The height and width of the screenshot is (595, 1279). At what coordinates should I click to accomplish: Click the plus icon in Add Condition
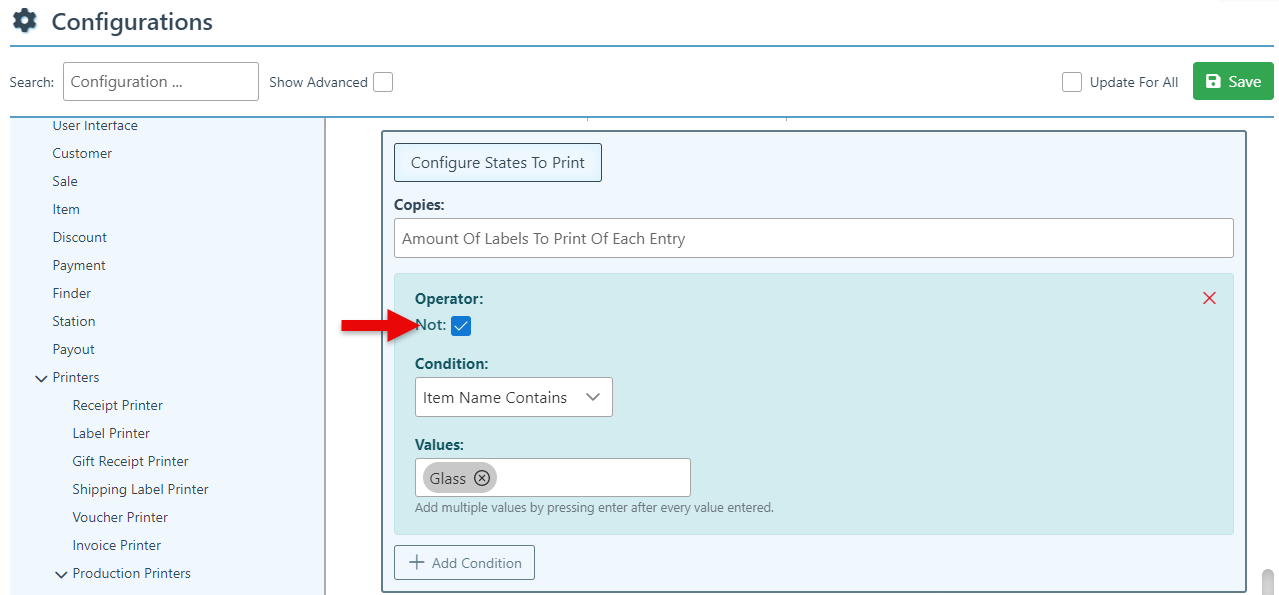(x=418, y=563)
